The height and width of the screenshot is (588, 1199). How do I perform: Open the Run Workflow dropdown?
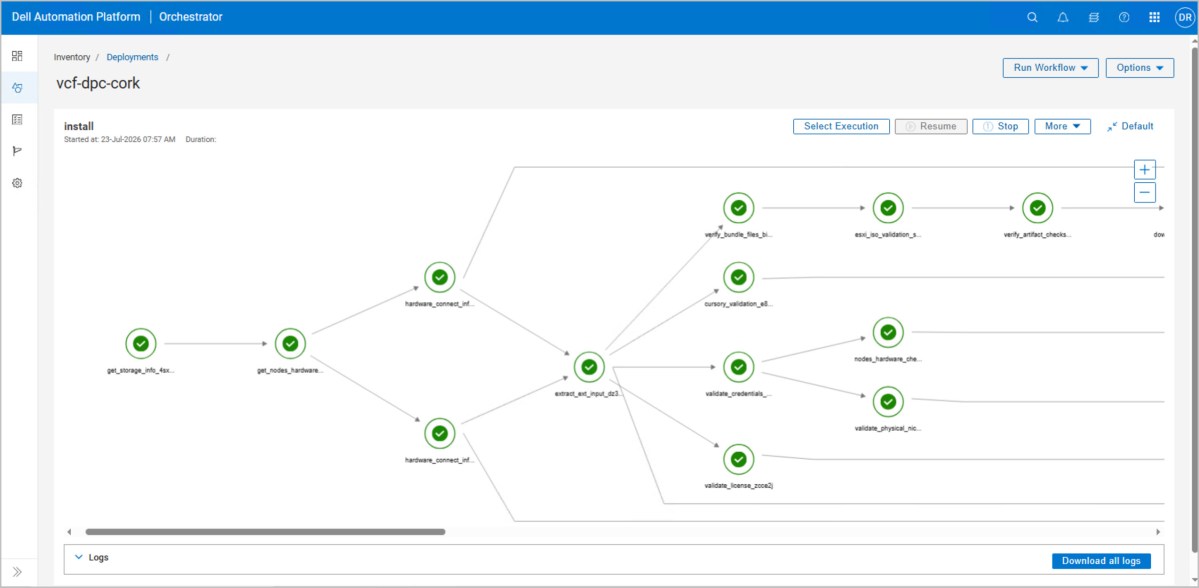coord(1051,67)
